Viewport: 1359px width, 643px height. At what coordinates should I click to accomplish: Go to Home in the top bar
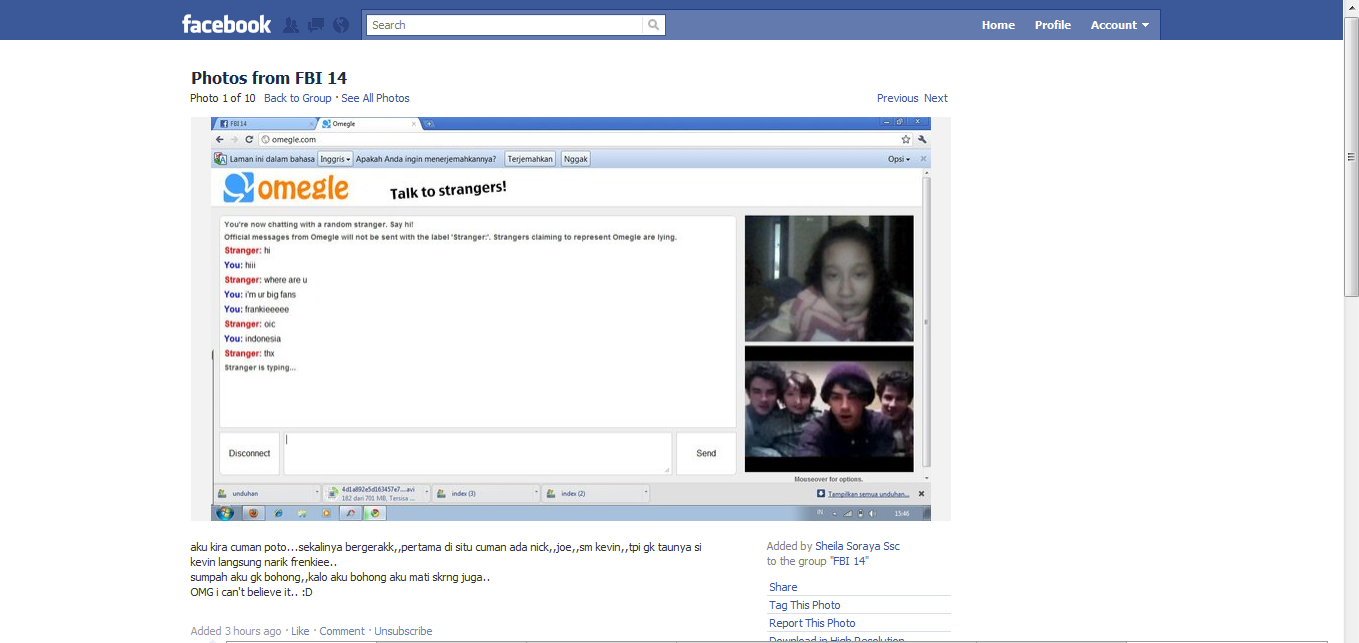[x=998, y=25]
